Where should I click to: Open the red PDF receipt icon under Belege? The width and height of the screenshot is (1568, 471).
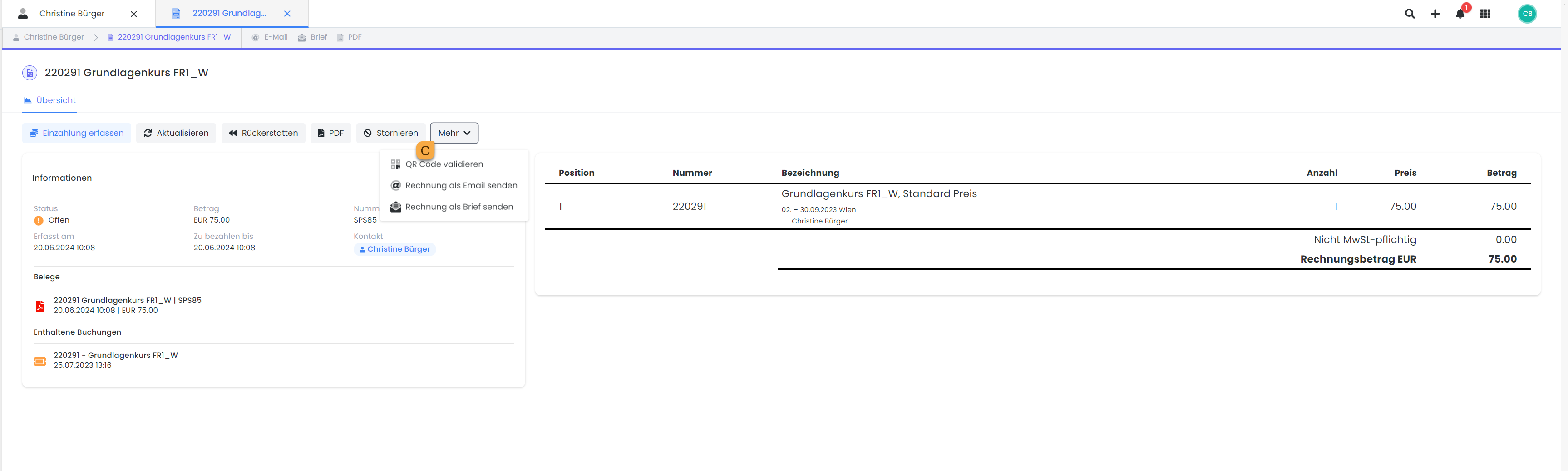coord(39,305)
